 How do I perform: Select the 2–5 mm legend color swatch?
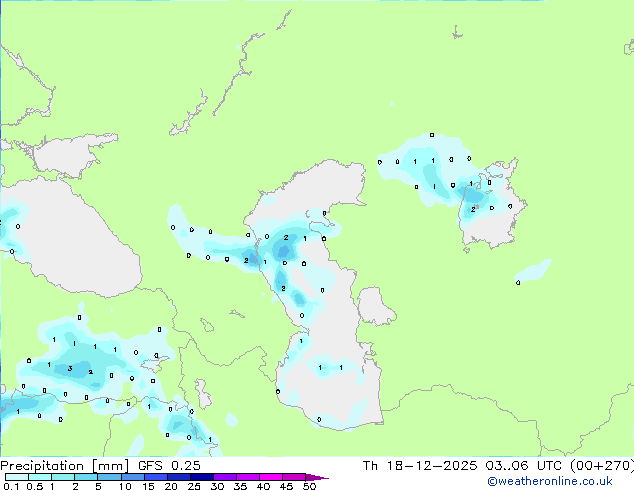tap(86, 477)
